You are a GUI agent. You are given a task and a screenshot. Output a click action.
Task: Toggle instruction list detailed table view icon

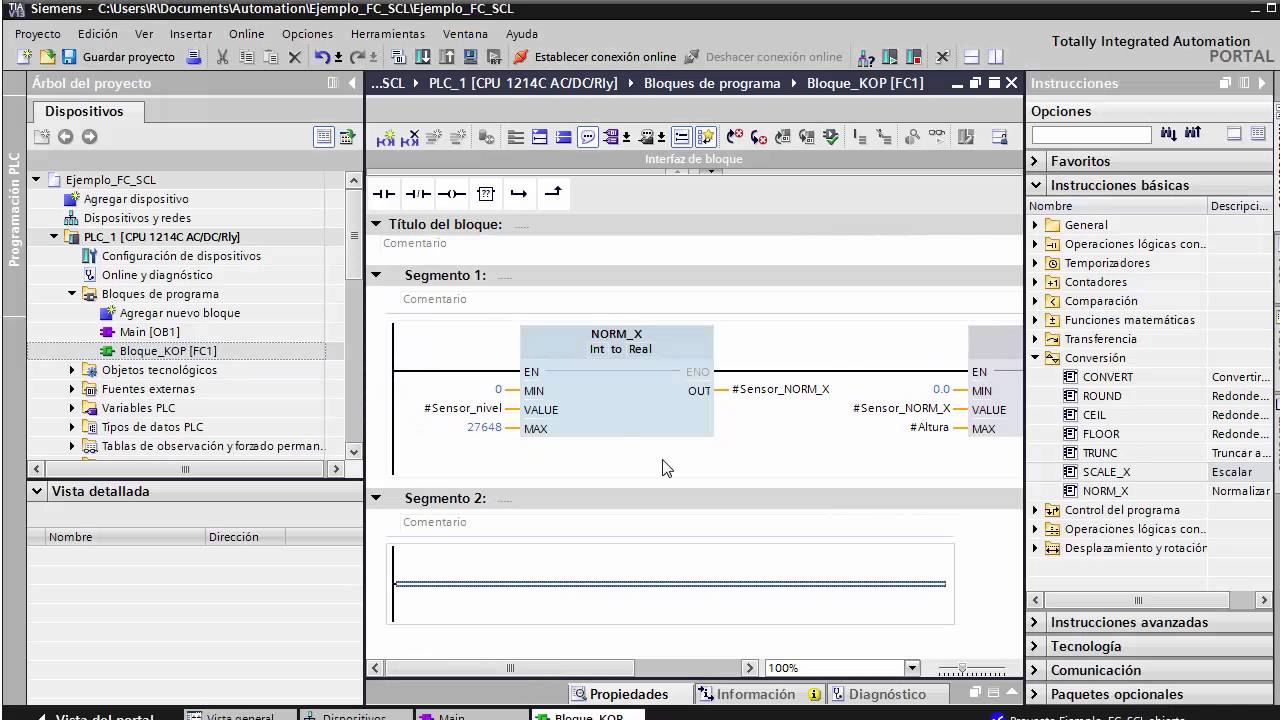click(1258, 134)
